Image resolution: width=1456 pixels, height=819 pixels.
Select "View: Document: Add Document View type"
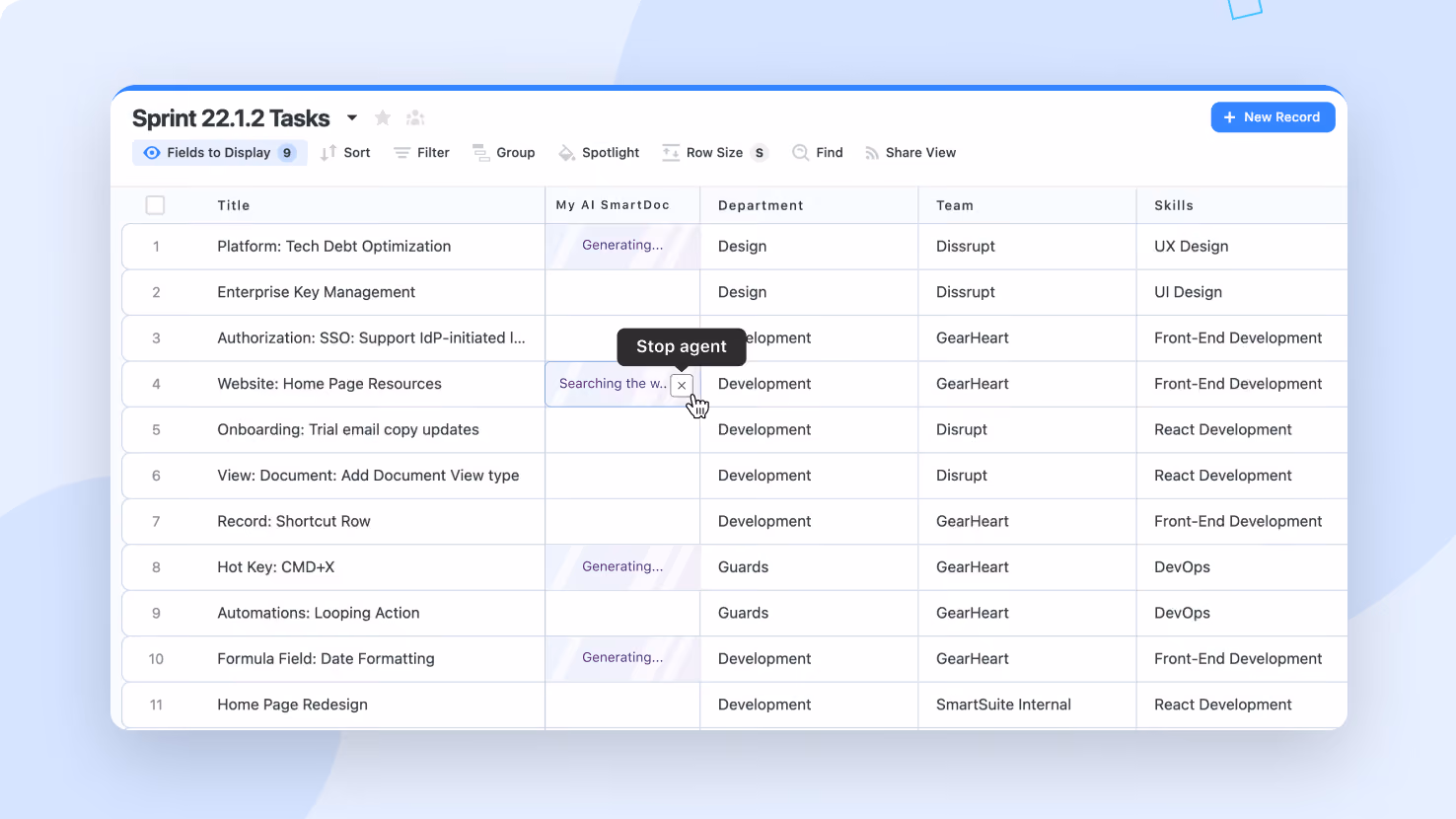(x=368, y=476)
